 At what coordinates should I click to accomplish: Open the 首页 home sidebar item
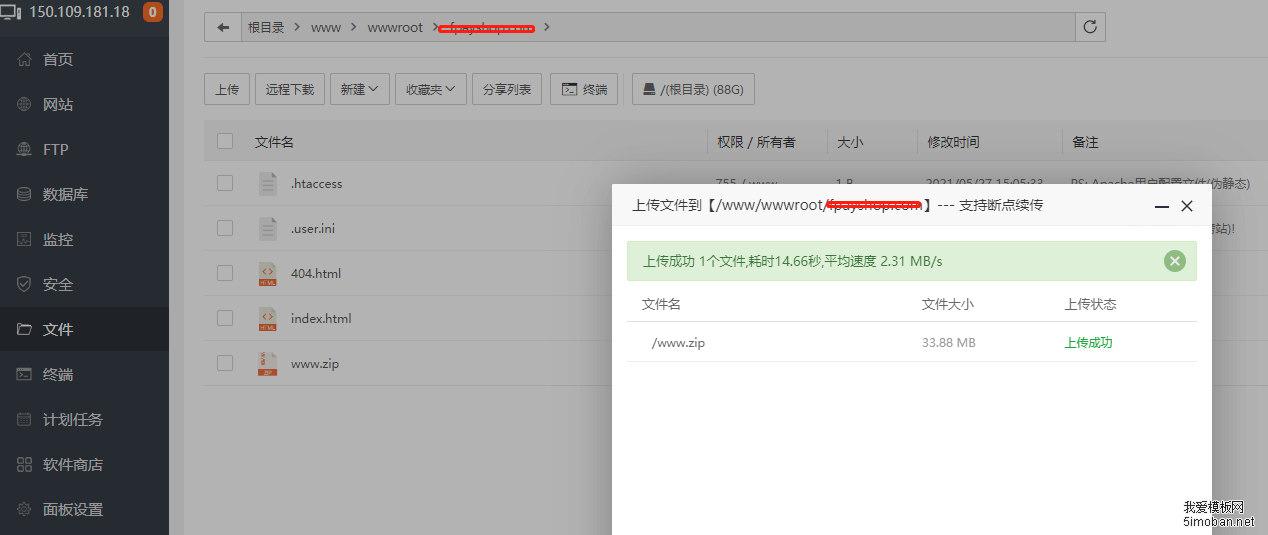pos(84,60)
